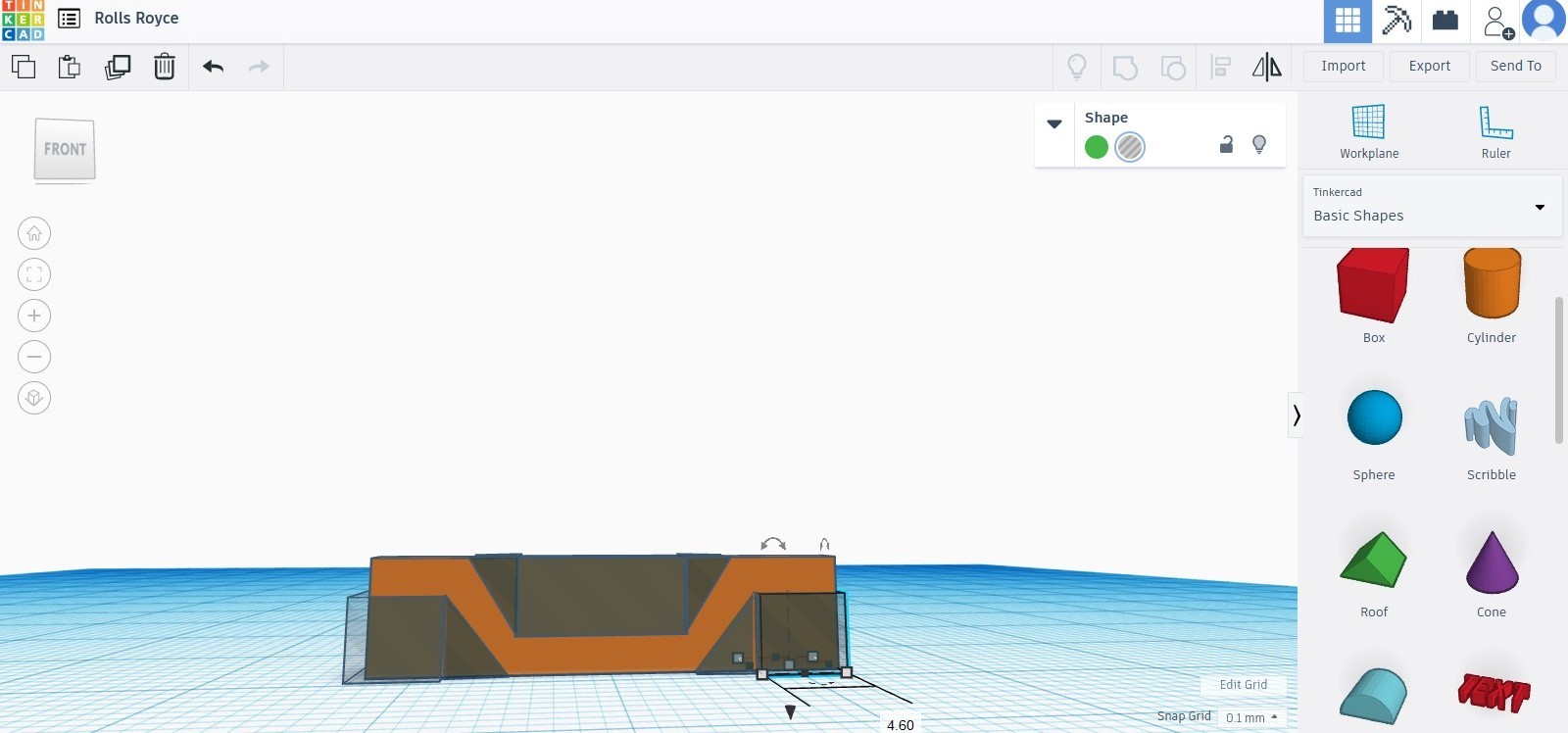Fit all in view

tap(34, 274)
